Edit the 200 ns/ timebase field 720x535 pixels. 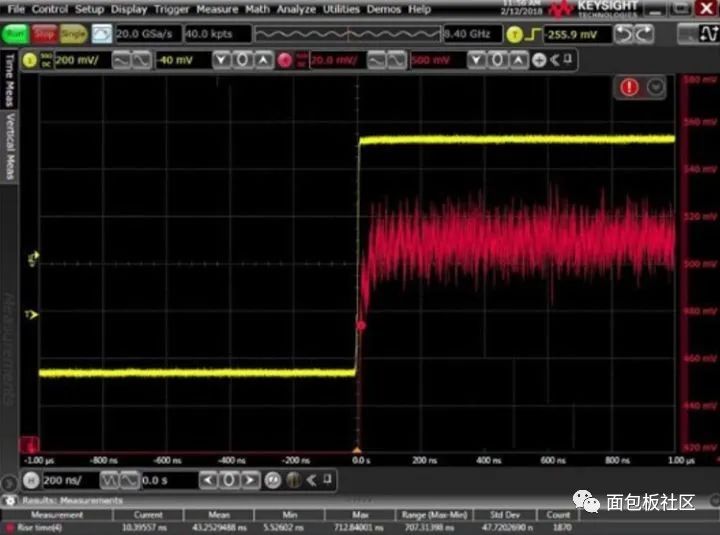coord(70,480)
